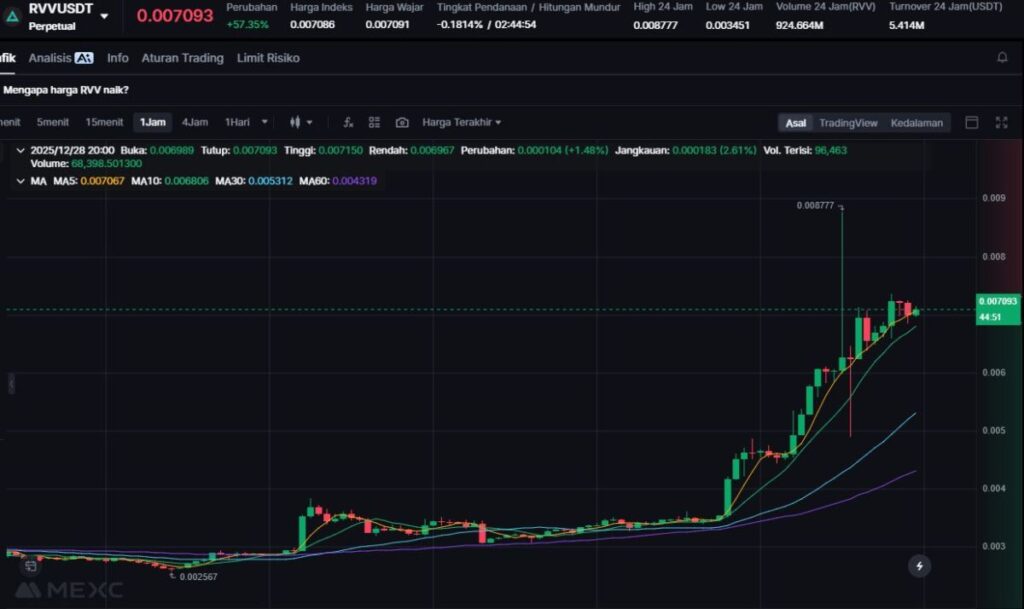Screen dimensions: 1024x609
Task: Select the Asal chart view
Action: 795,123
